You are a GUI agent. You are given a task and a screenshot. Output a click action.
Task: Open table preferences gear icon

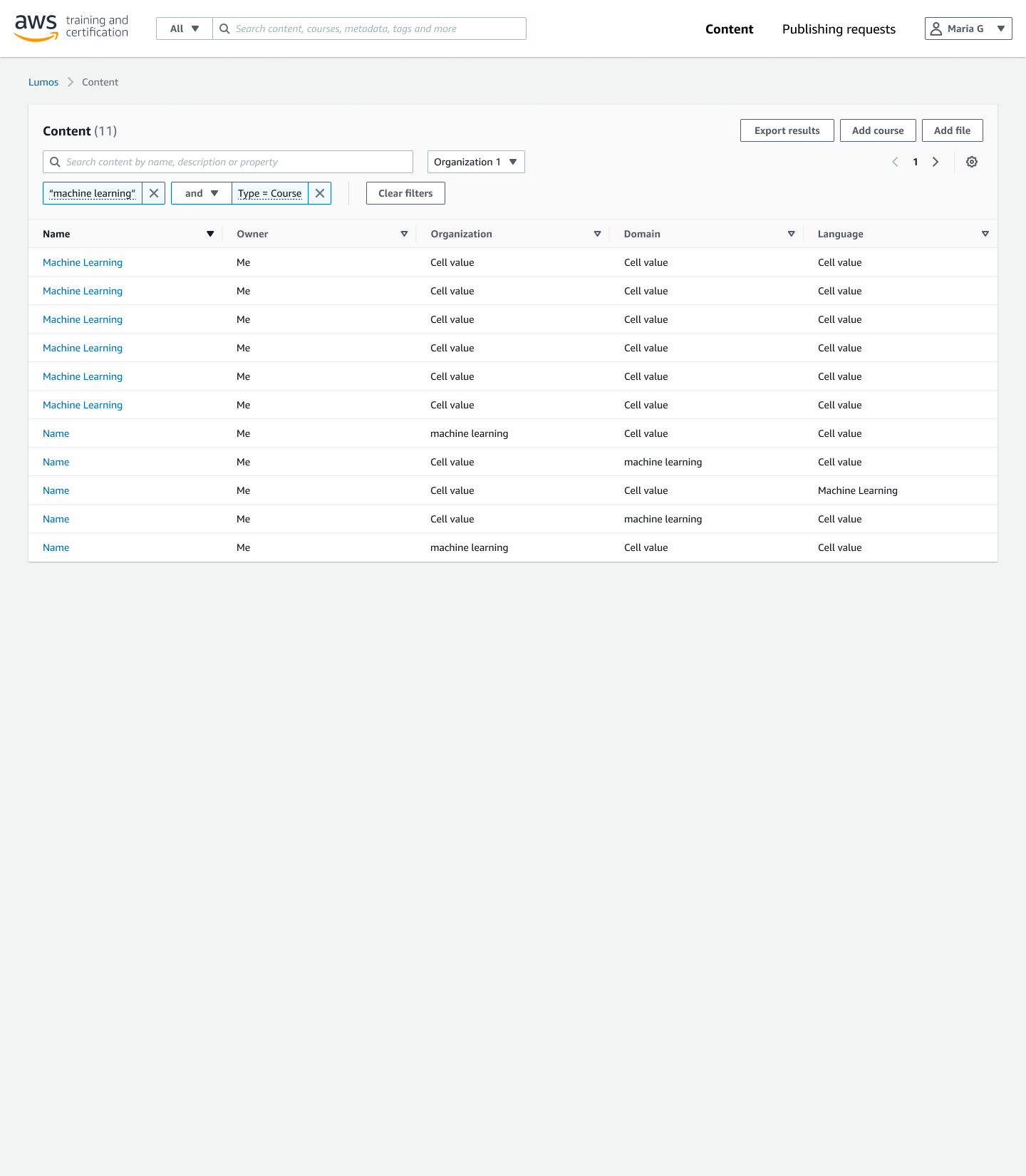[x=972, y=162]
